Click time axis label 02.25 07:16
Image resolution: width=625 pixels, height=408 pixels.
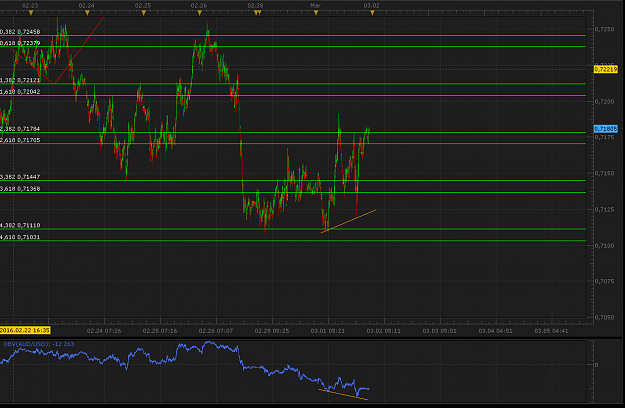click(x=160, y=331)
